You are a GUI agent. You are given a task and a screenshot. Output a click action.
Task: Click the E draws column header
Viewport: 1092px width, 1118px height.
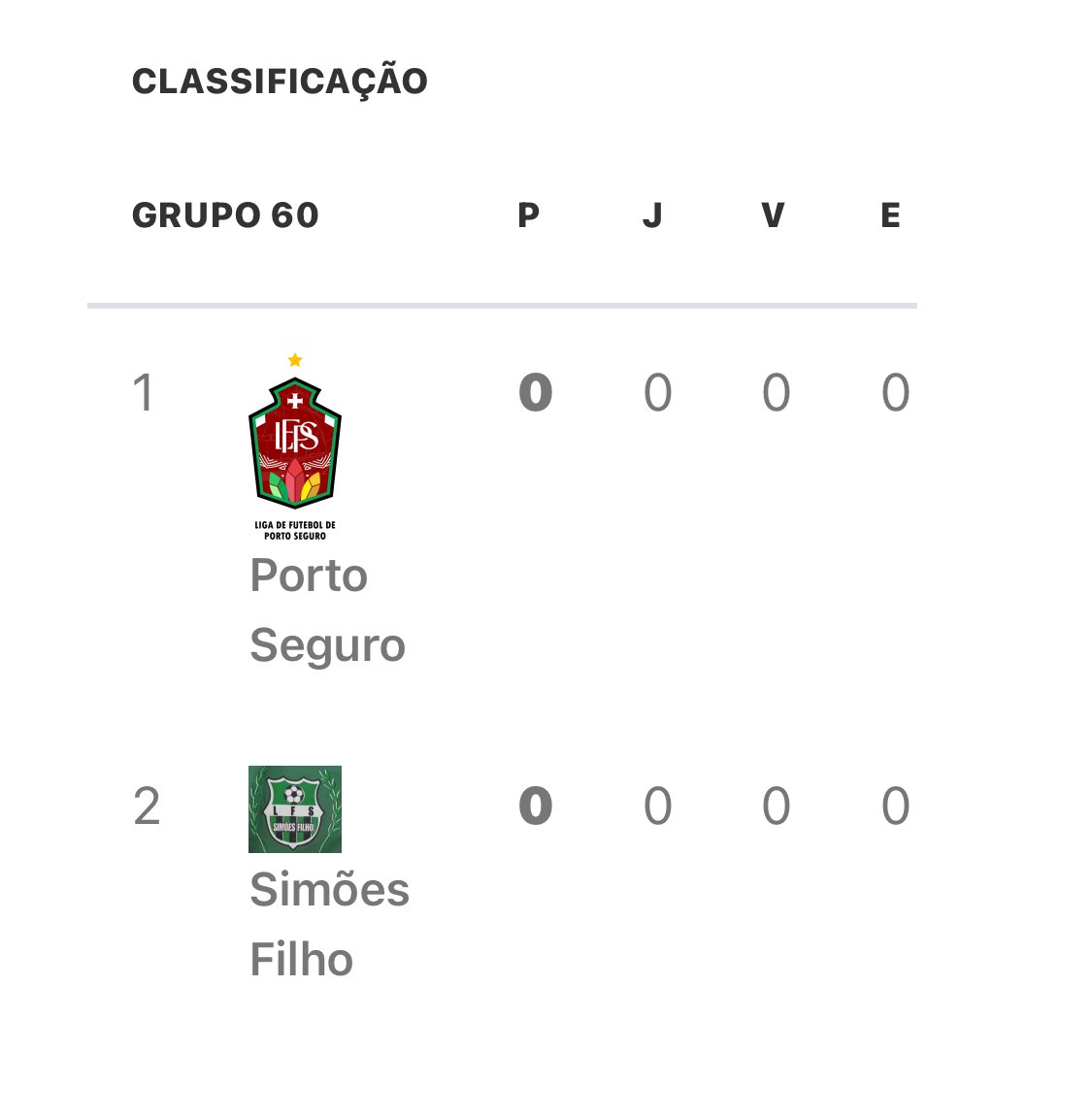tap(891, 215)
